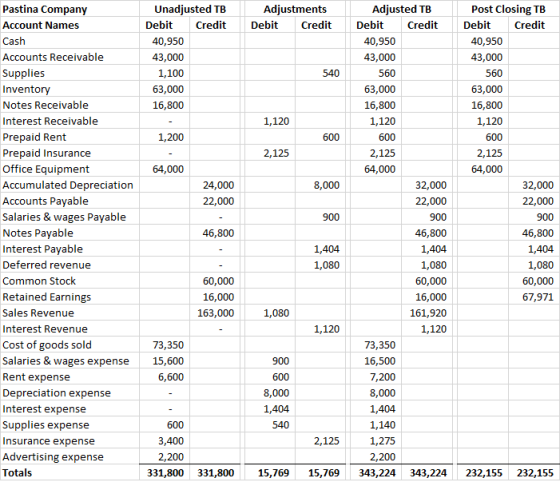Select the Sales Revenue adjusted credit 161,920
Image resolution: width=560 pixels, height=490 pixels.
pyautogui.click(x=427, y=313)
